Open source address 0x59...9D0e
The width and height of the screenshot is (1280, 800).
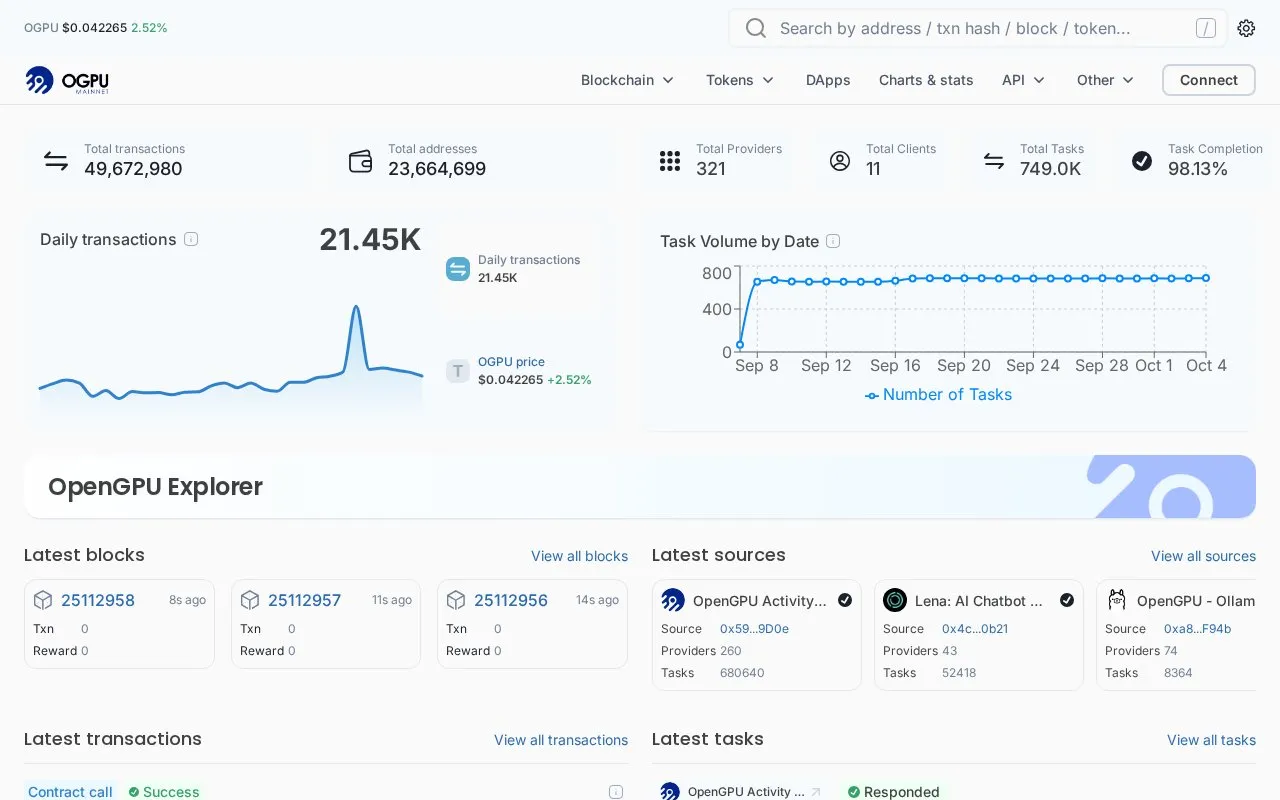(754, 629)
